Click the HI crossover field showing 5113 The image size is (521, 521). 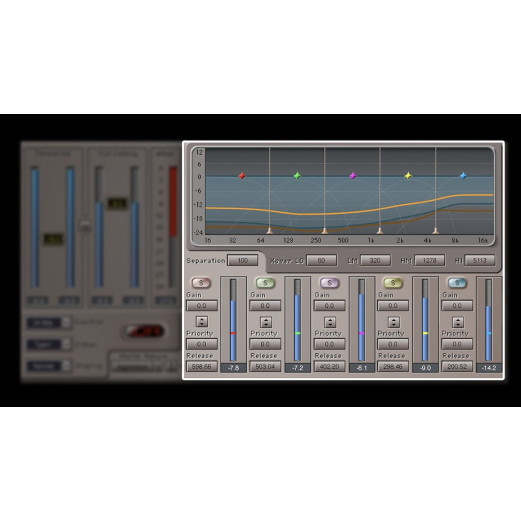480,260
